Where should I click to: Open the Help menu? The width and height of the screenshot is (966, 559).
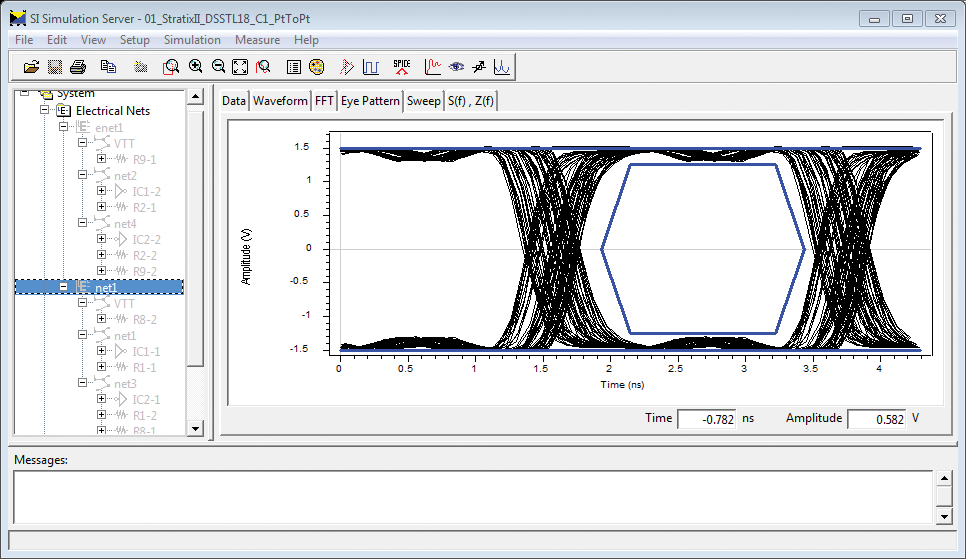coord(306,40)
